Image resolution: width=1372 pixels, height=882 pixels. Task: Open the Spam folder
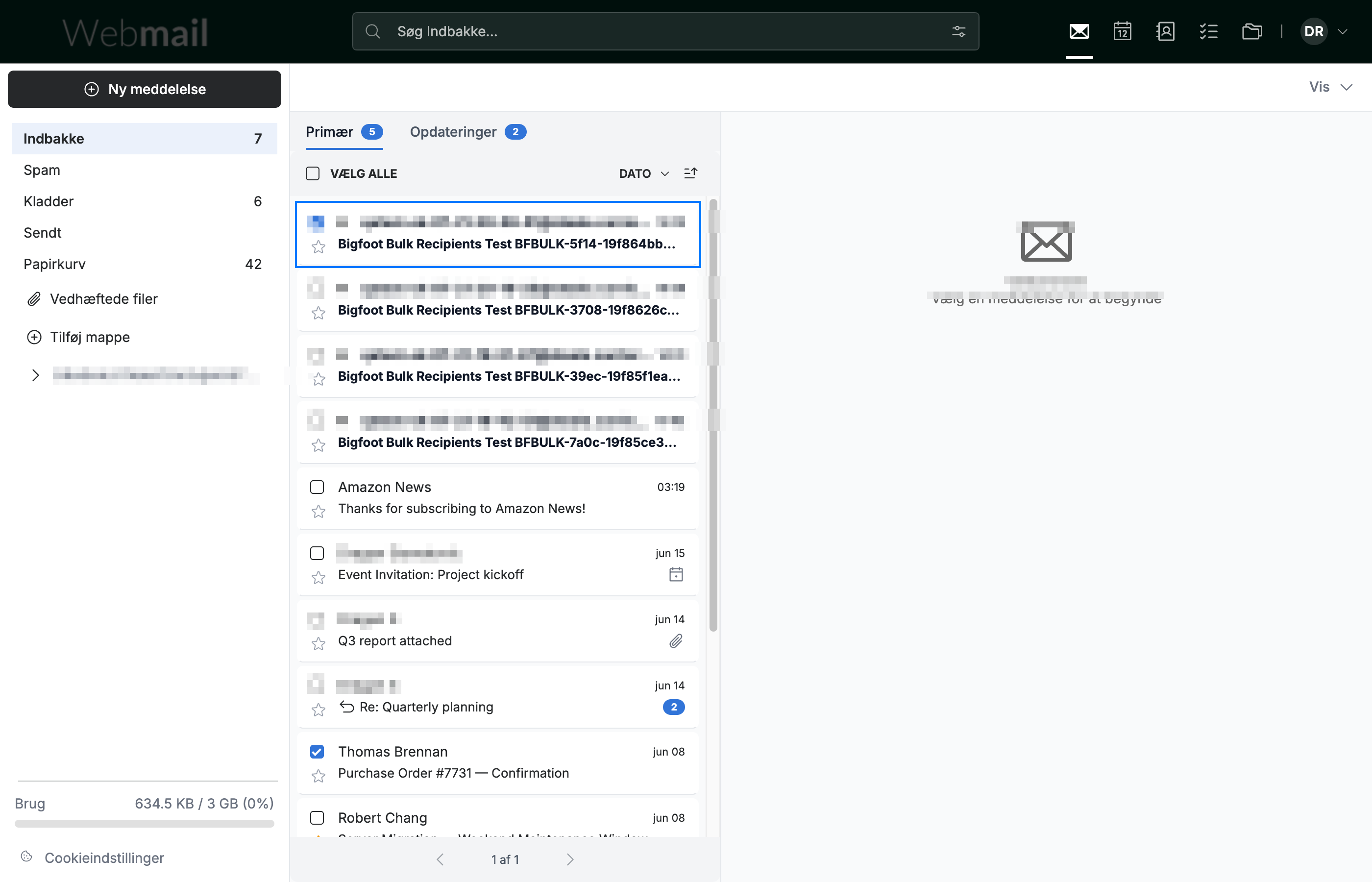144,170
